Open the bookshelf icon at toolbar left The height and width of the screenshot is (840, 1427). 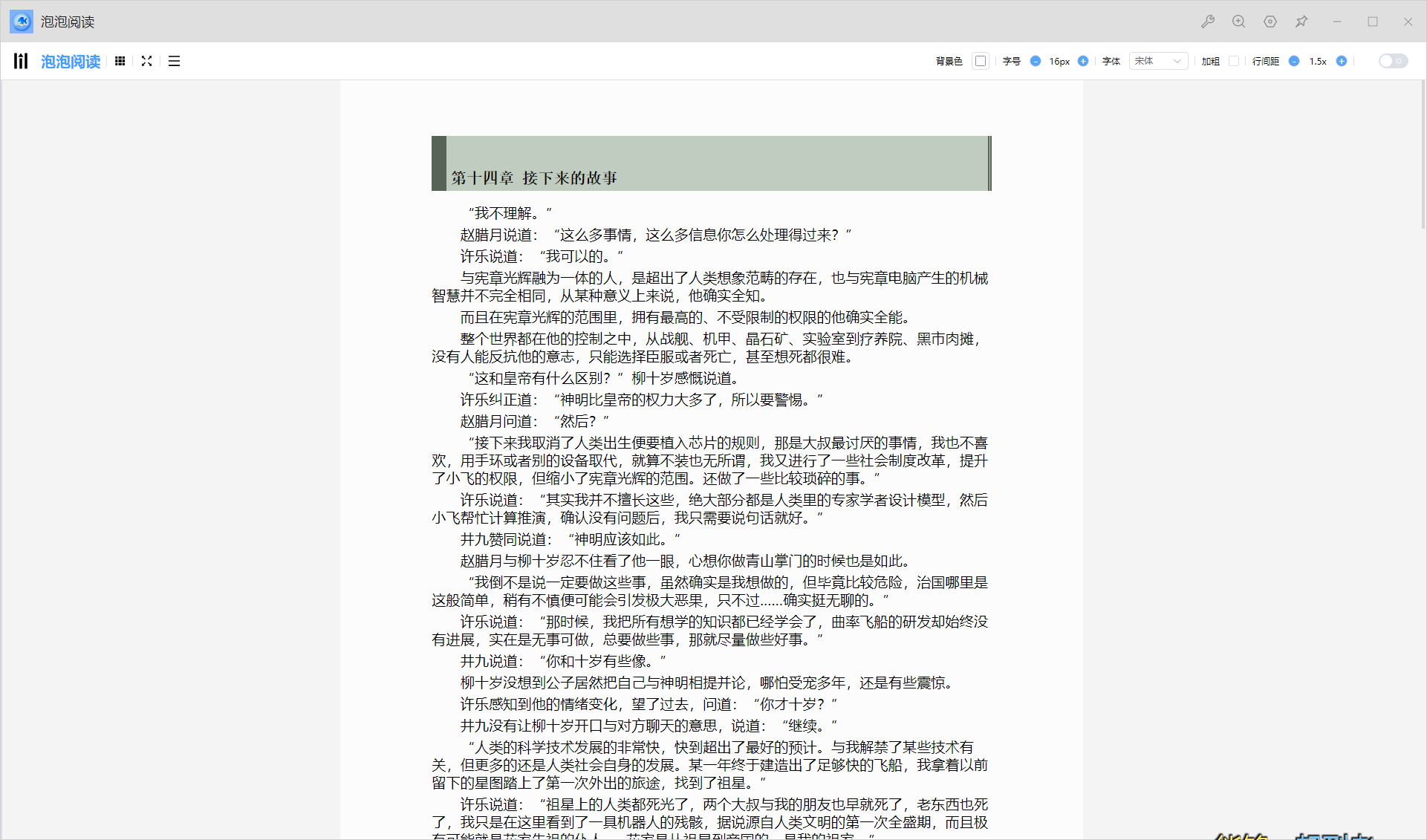point(21,61)
